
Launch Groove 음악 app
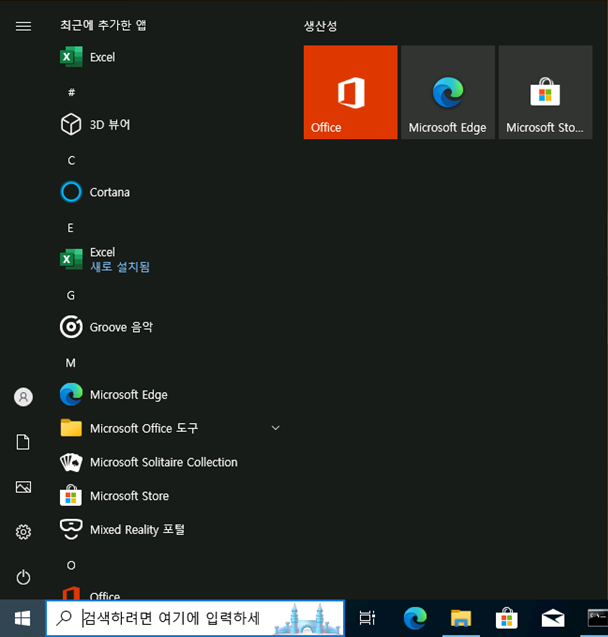tap(170, 327)
